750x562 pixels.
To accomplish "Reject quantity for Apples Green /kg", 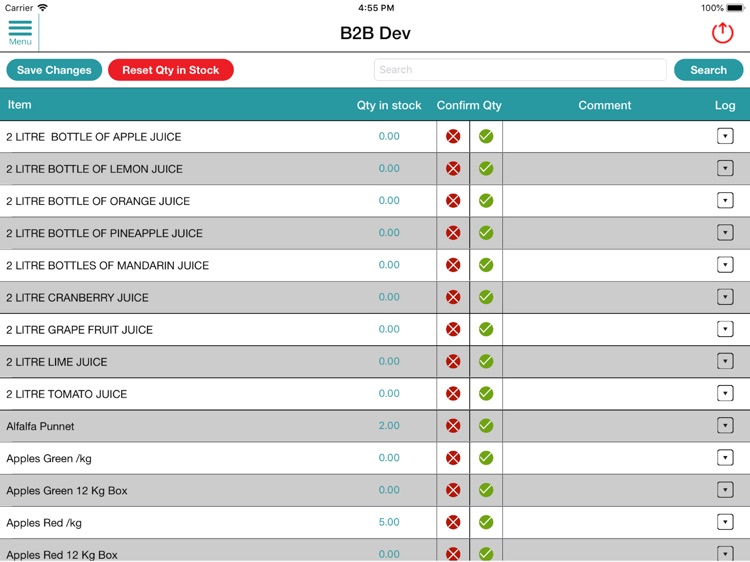I will tap(453, 458).
